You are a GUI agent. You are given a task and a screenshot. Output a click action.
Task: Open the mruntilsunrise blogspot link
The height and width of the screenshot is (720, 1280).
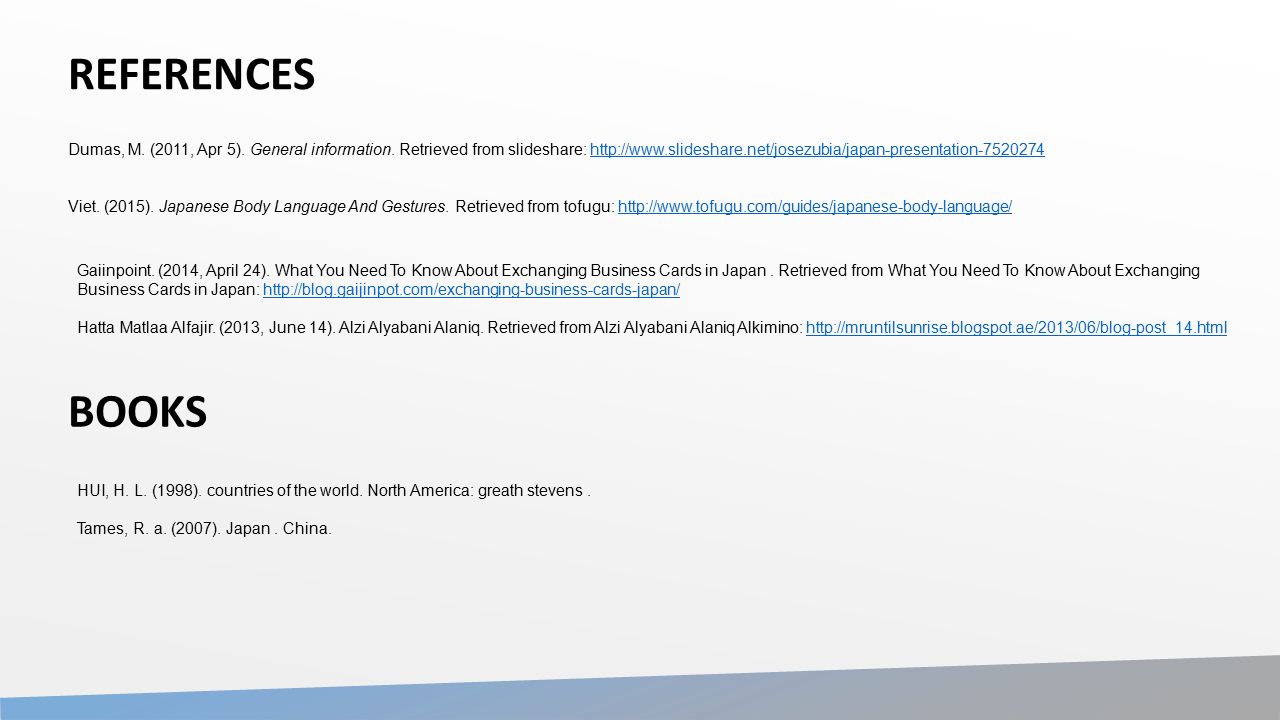(x=1016, y=328)
